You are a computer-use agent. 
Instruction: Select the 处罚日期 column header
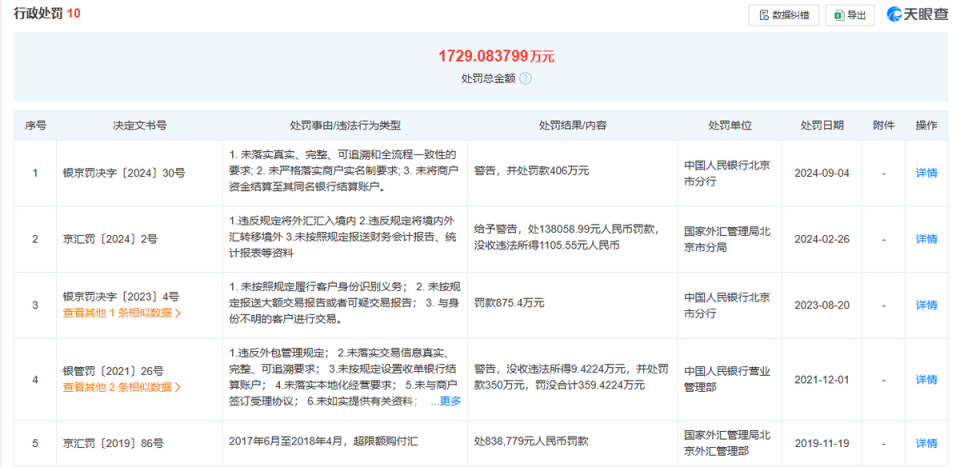(822, 125)
